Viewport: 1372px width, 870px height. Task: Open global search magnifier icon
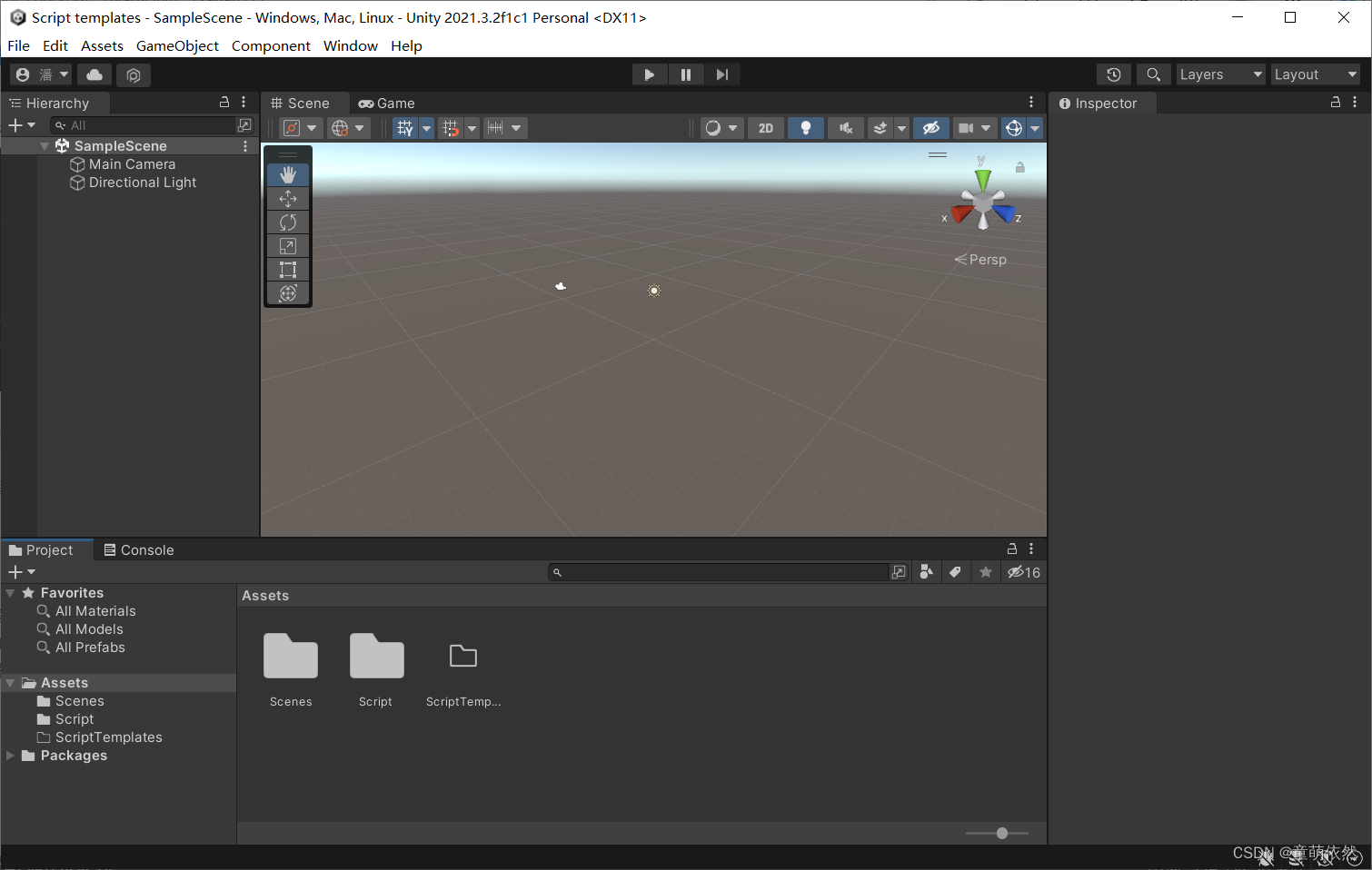coord(1153,74)
